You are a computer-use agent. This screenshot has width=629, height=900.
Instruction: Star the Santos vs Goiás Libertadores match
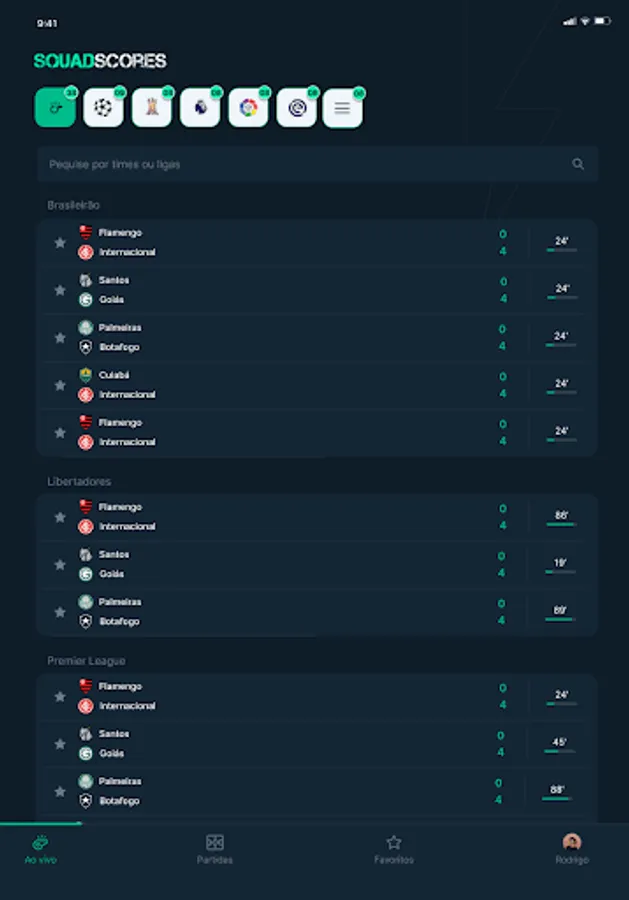60,564
